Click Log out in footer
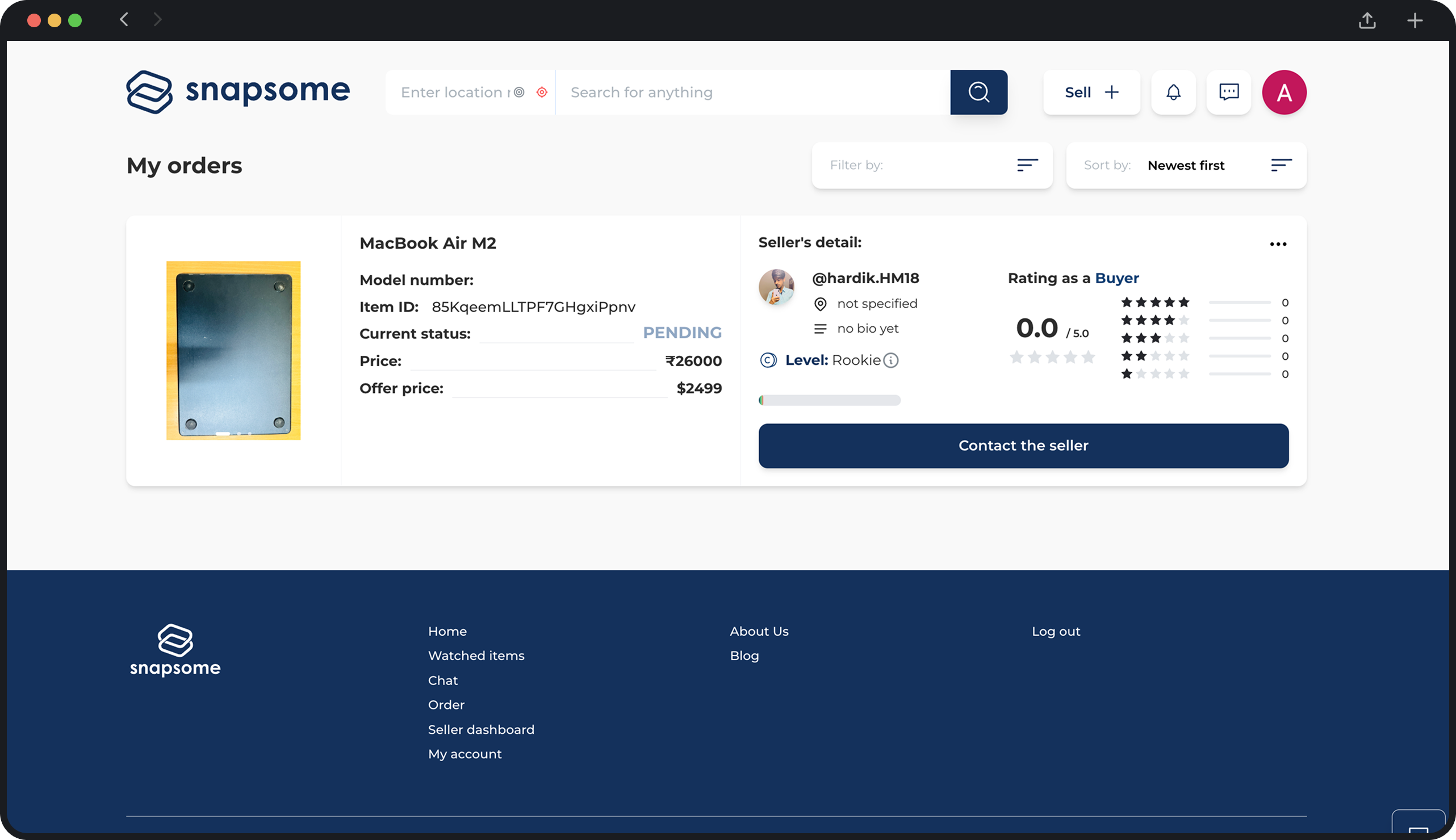This screenshot has width=1456, height=840. pyautogui.click(x=1056, y=631)
